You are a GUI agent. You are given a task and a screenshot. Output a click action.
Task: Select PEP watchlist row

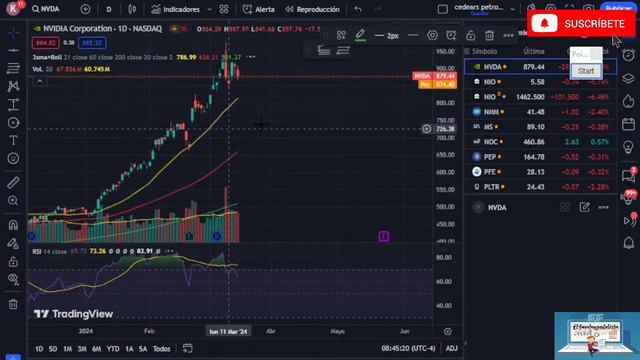tap(540, 157)
